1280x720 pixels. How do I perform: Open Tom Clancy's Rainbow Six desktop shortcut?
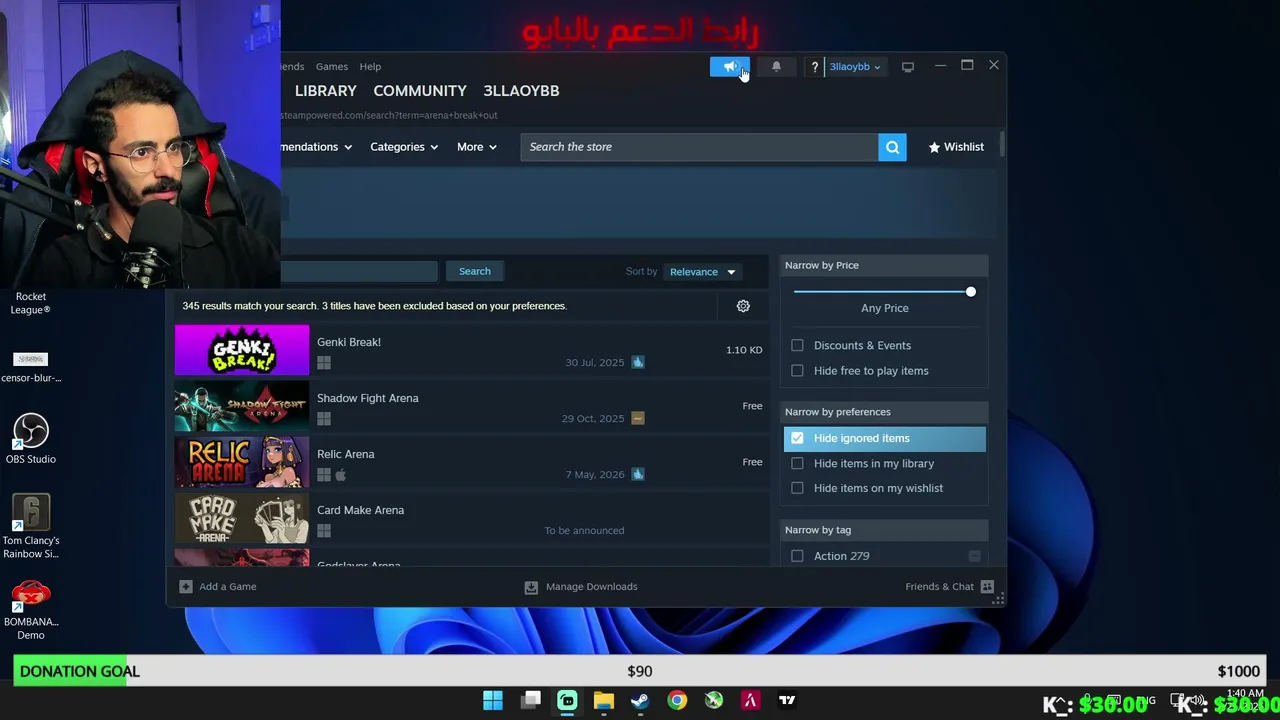click(x=31, y=526)
